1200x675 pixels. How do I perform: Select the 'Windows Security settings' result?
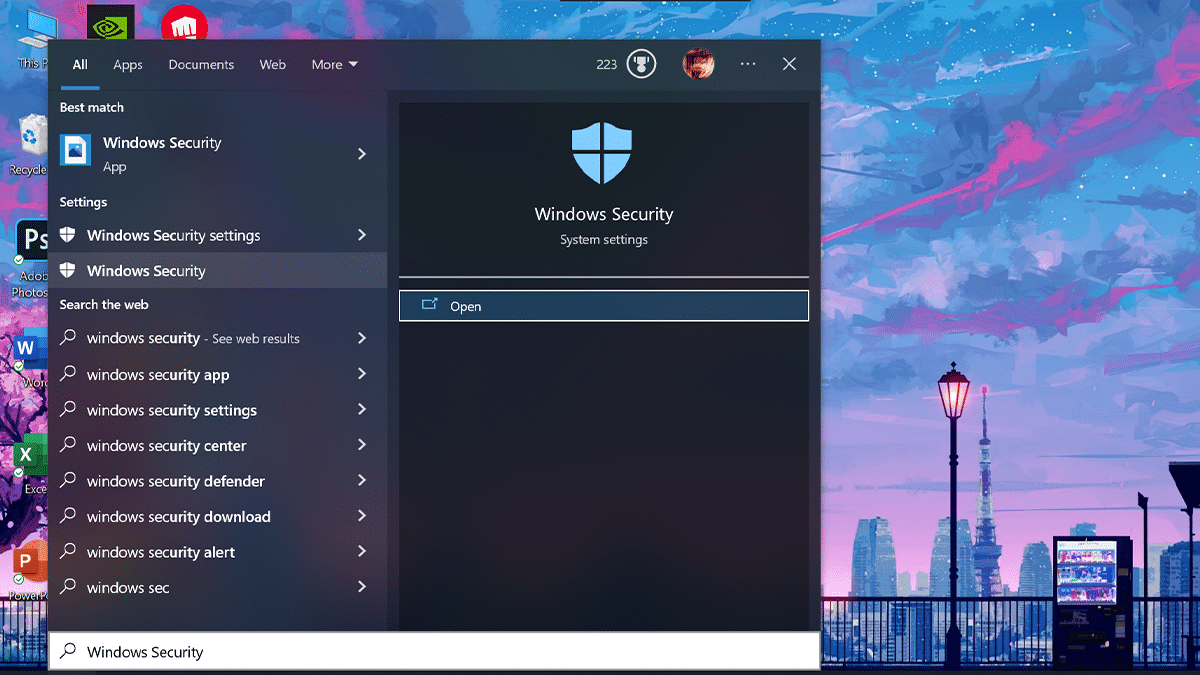(217, 235)
